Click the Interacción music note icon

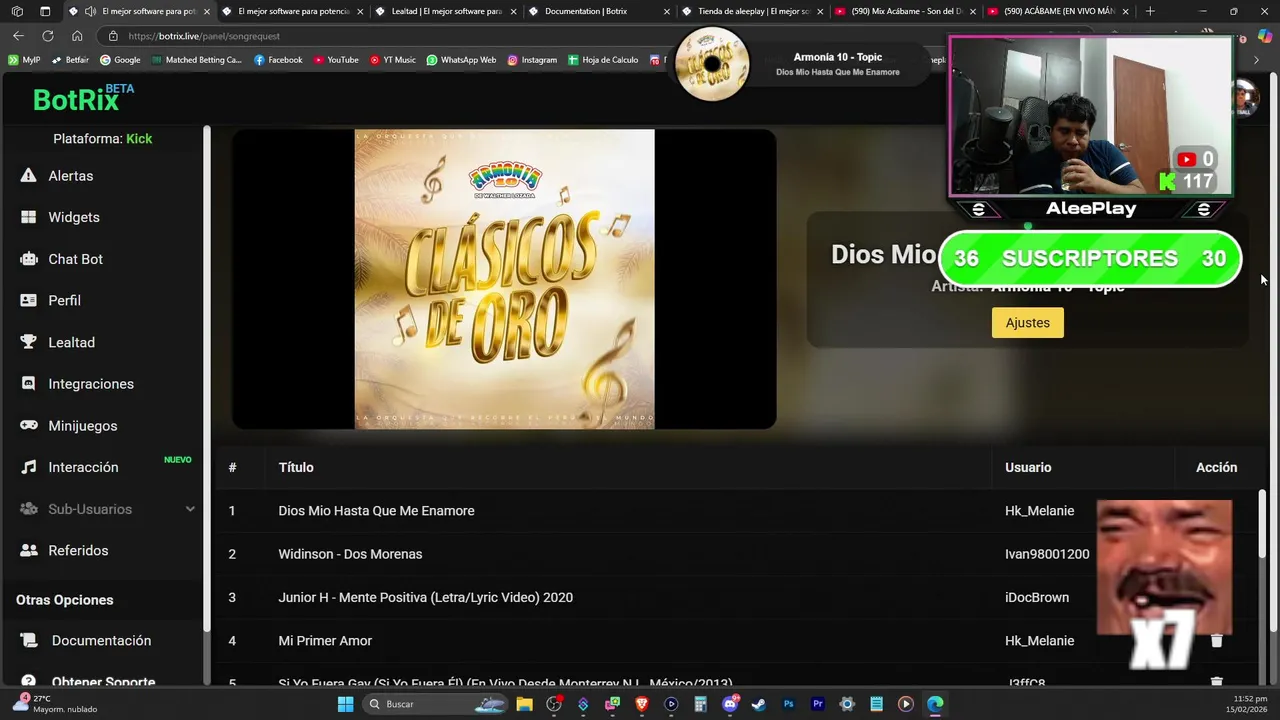coord(29,467)
